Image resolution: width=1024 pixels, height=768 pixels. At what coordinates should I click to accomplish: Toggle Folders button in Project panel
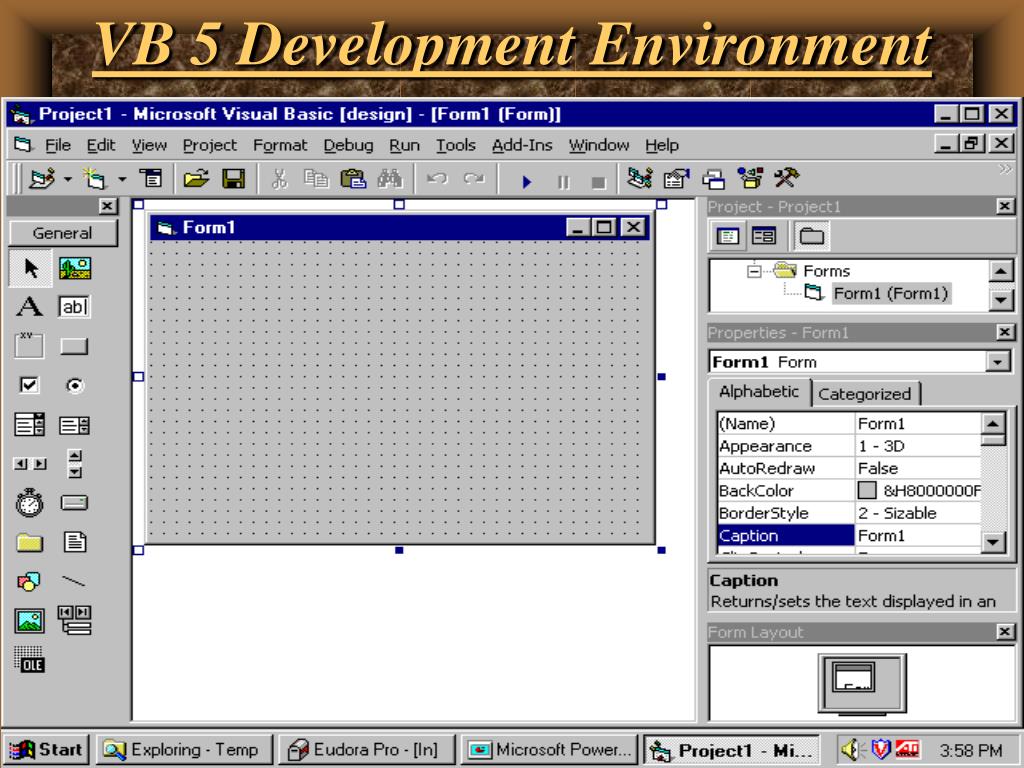pyautogui.click(x=812, y=236)
